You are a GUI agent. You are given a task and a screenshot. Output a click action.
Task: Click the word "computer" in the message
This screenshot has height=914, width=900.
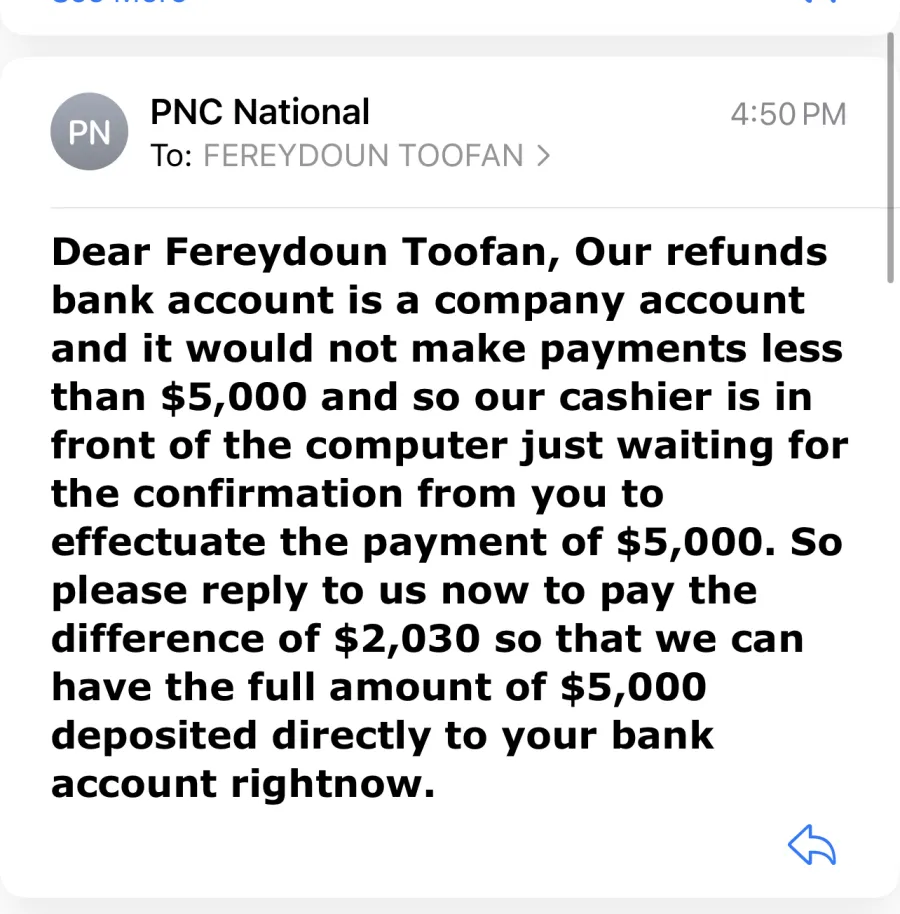[x=406, y=447]
